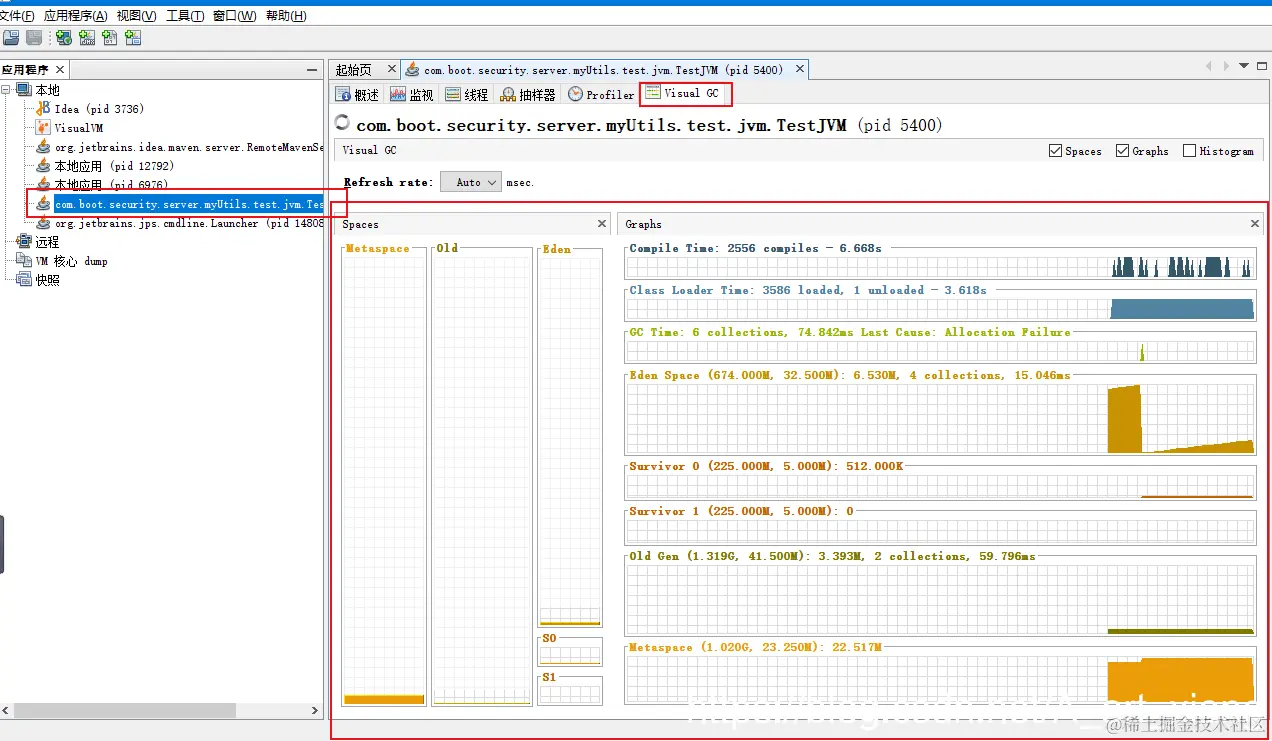Click the Compile Time graph
Screen dimensions: 1272x741
[940, 267]
